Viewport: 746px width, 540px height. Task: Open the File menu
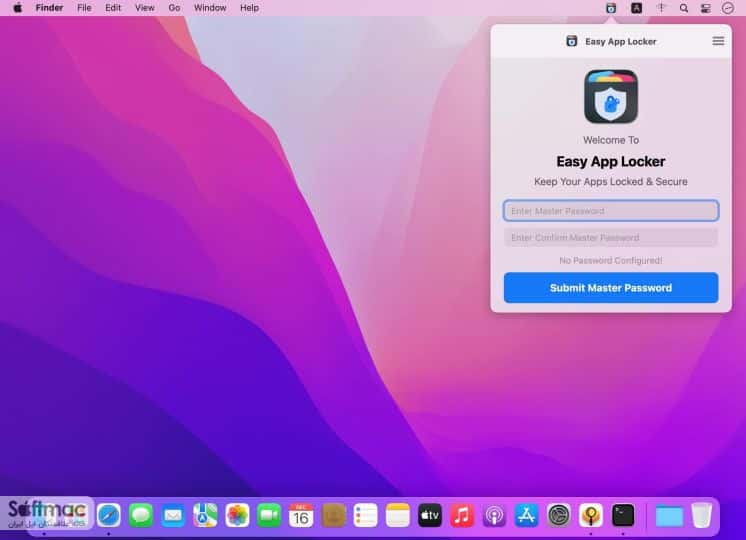tap(84, 8)
